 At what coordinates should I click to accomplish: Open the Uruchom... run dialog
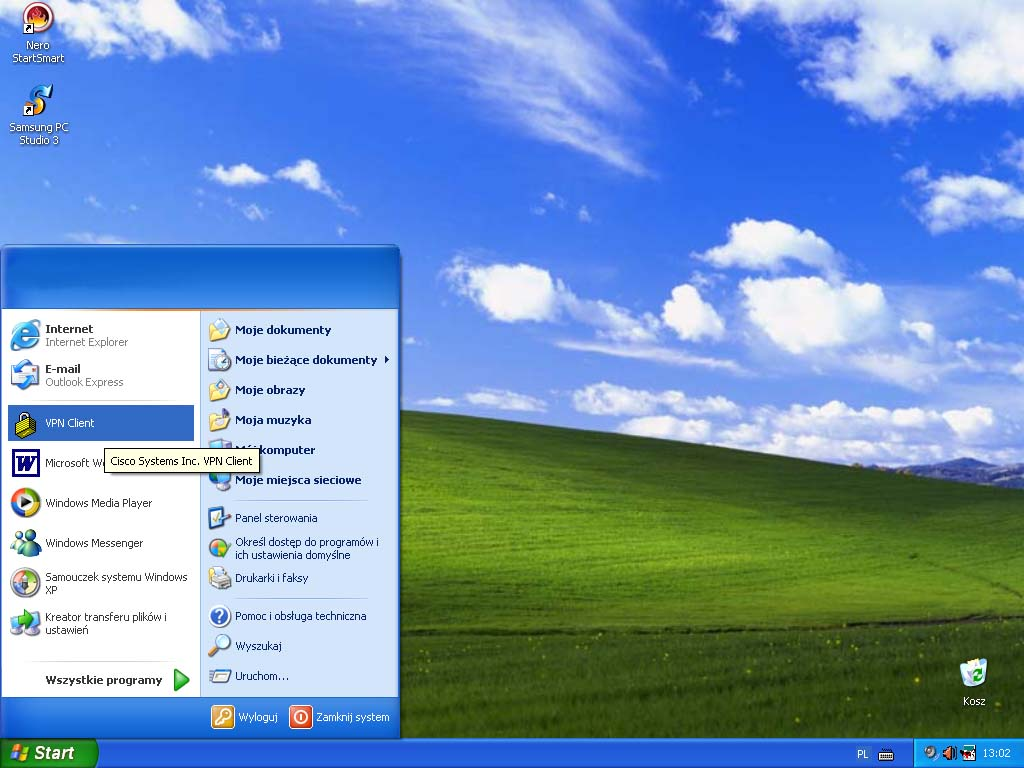(298, 676)
